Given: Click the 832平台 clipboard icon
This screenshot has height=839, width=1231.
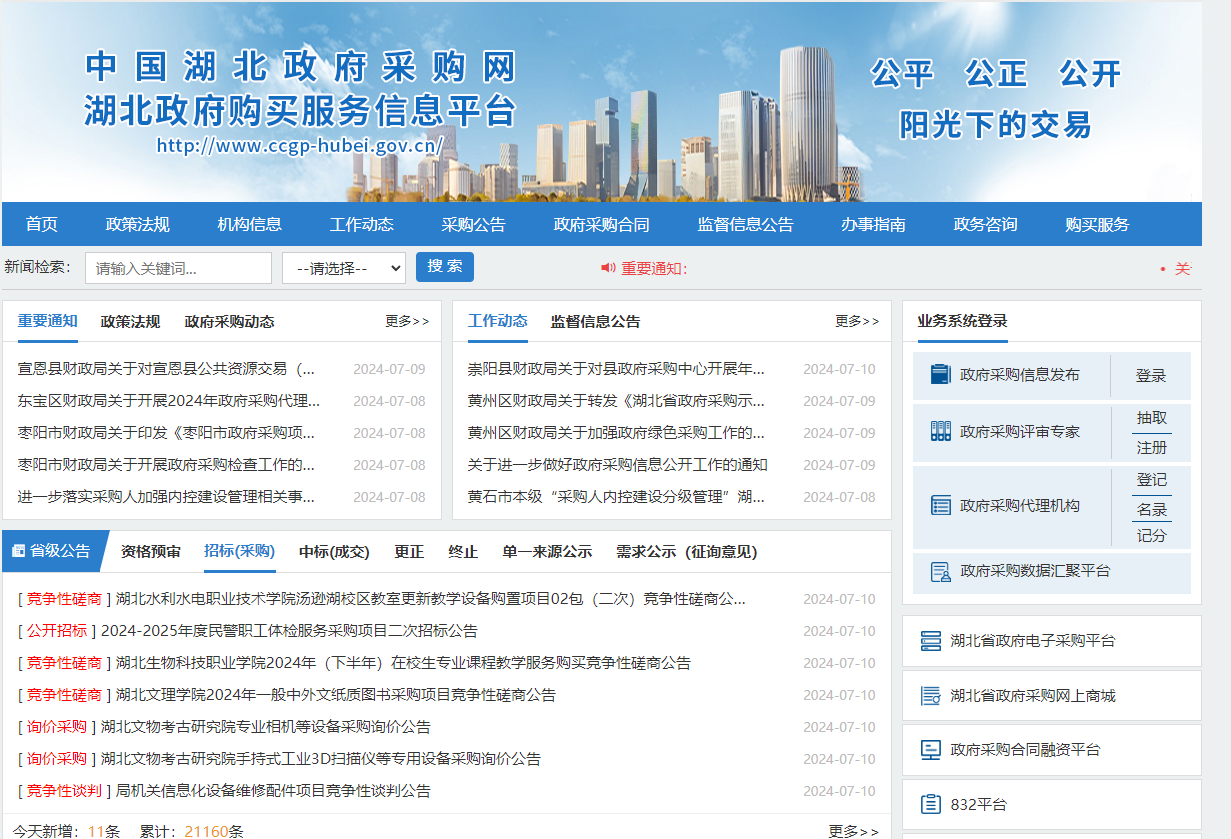Looking at the screenshot, I should click(x=930, y=805).
